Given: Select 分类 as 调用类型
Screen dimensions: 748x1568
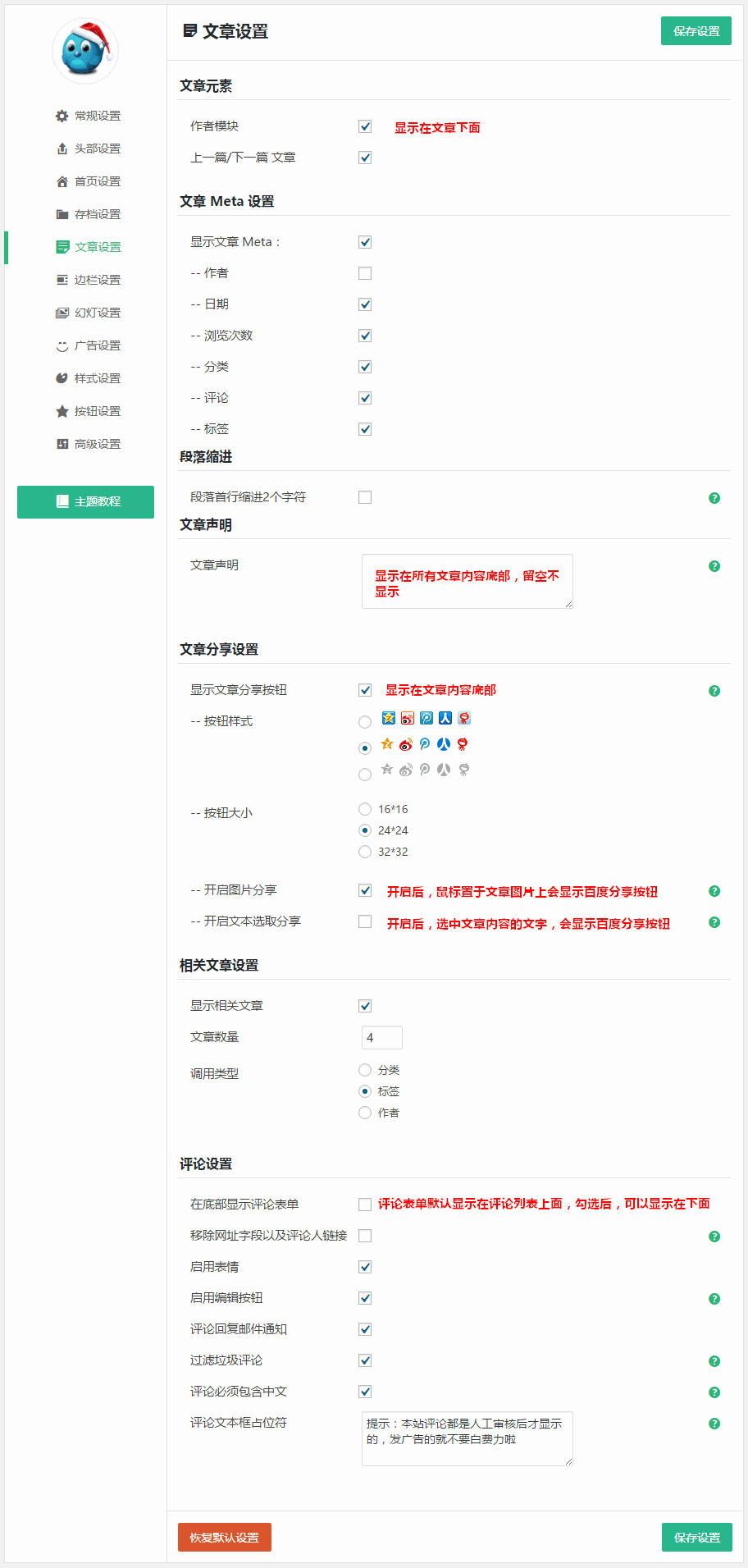Looking at the screenshot, I should pos(365,1070).
